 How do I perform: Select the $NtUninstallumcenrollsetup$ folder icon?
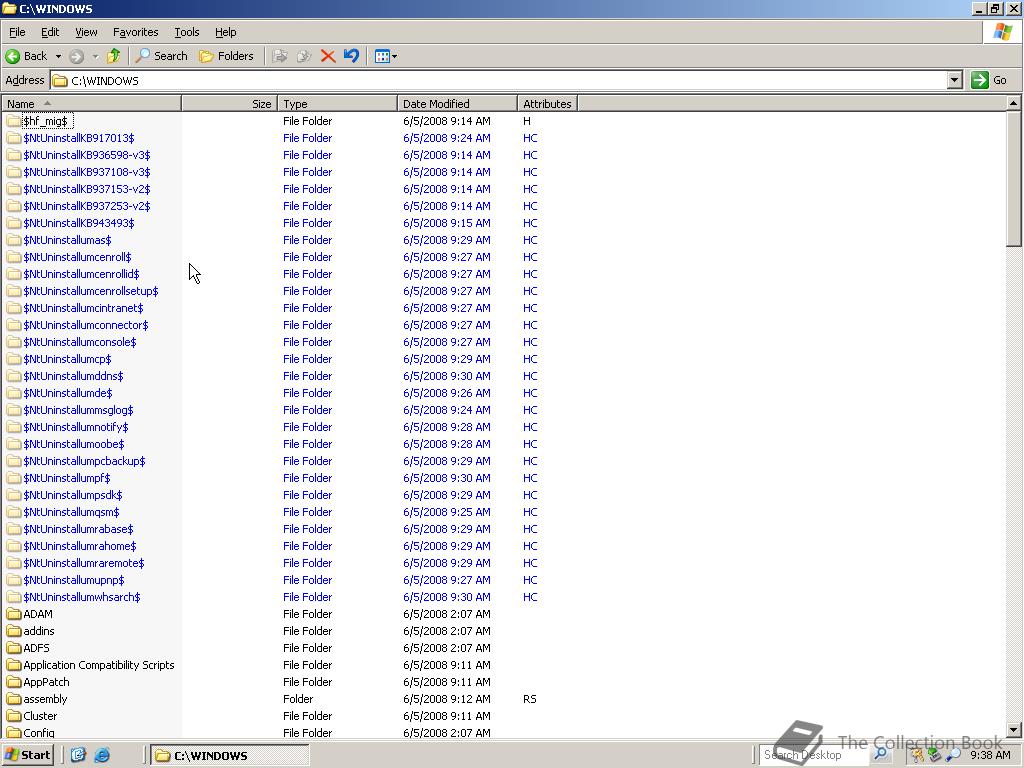[x=14, y=291]
